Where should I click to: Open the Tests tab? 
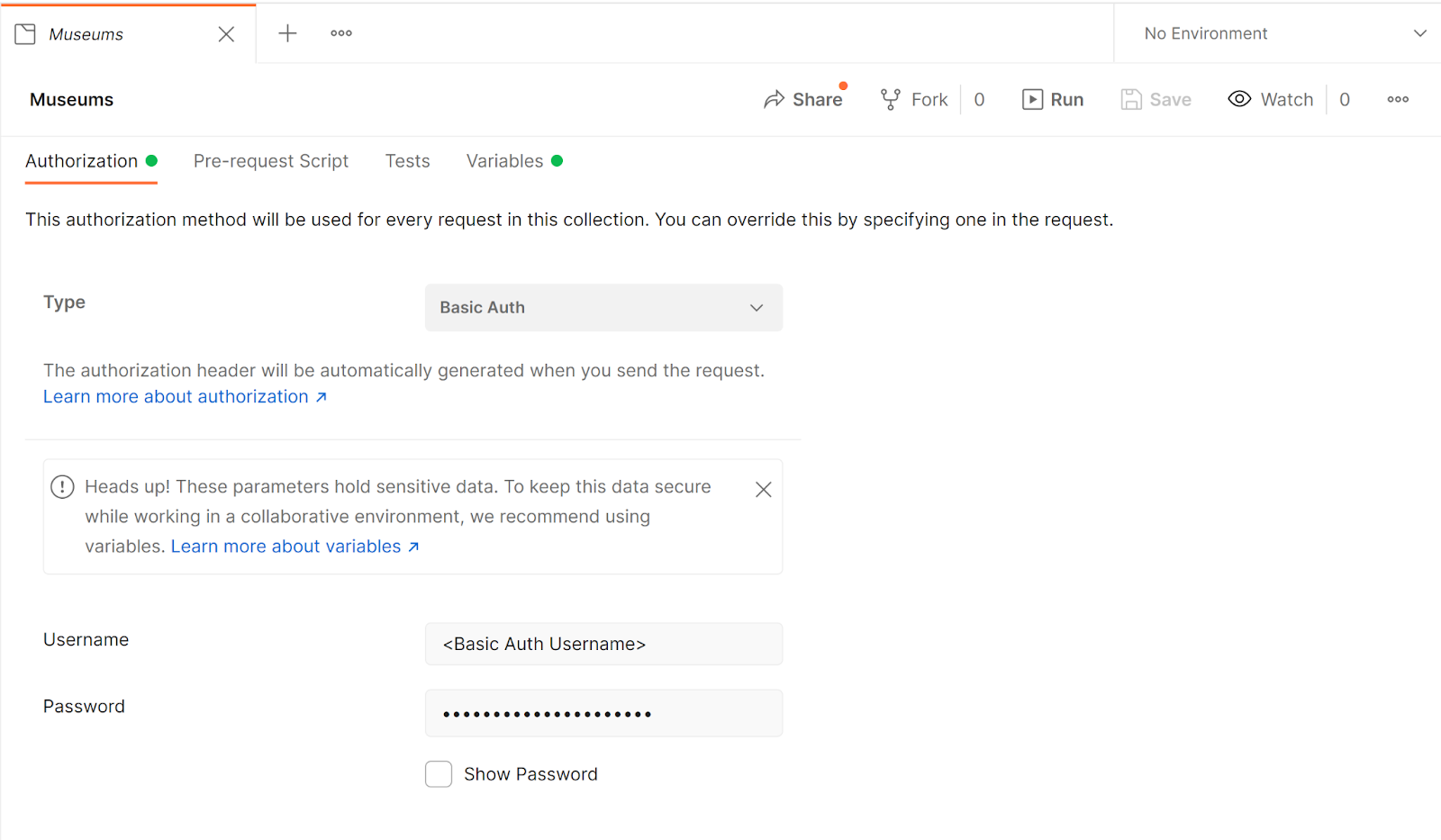pyautogui.click(x=407, y=160)
